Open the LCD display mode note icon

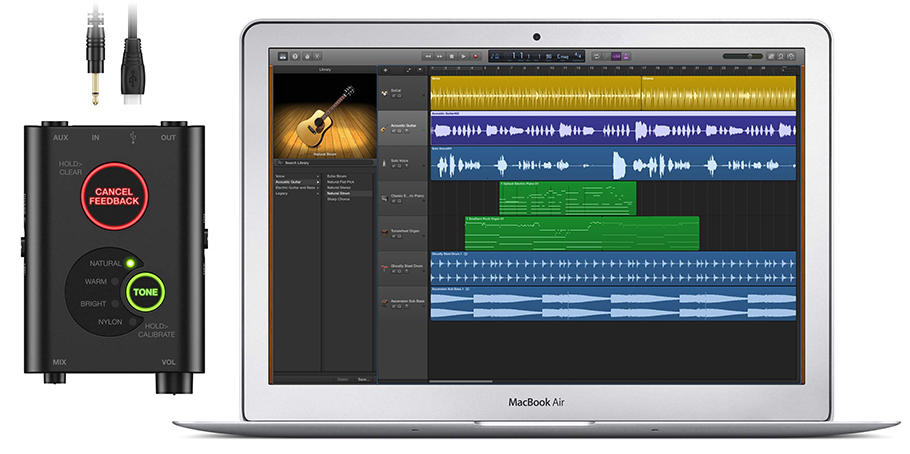495,56
